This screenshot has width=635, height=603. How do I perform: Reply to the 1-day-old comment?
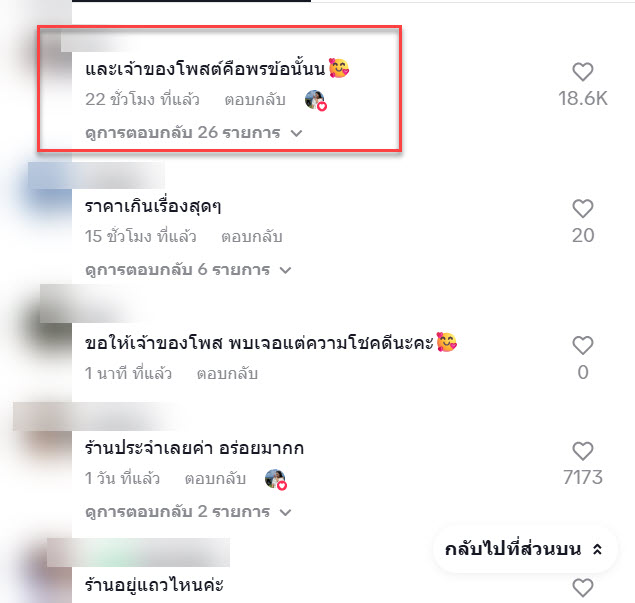215,479
